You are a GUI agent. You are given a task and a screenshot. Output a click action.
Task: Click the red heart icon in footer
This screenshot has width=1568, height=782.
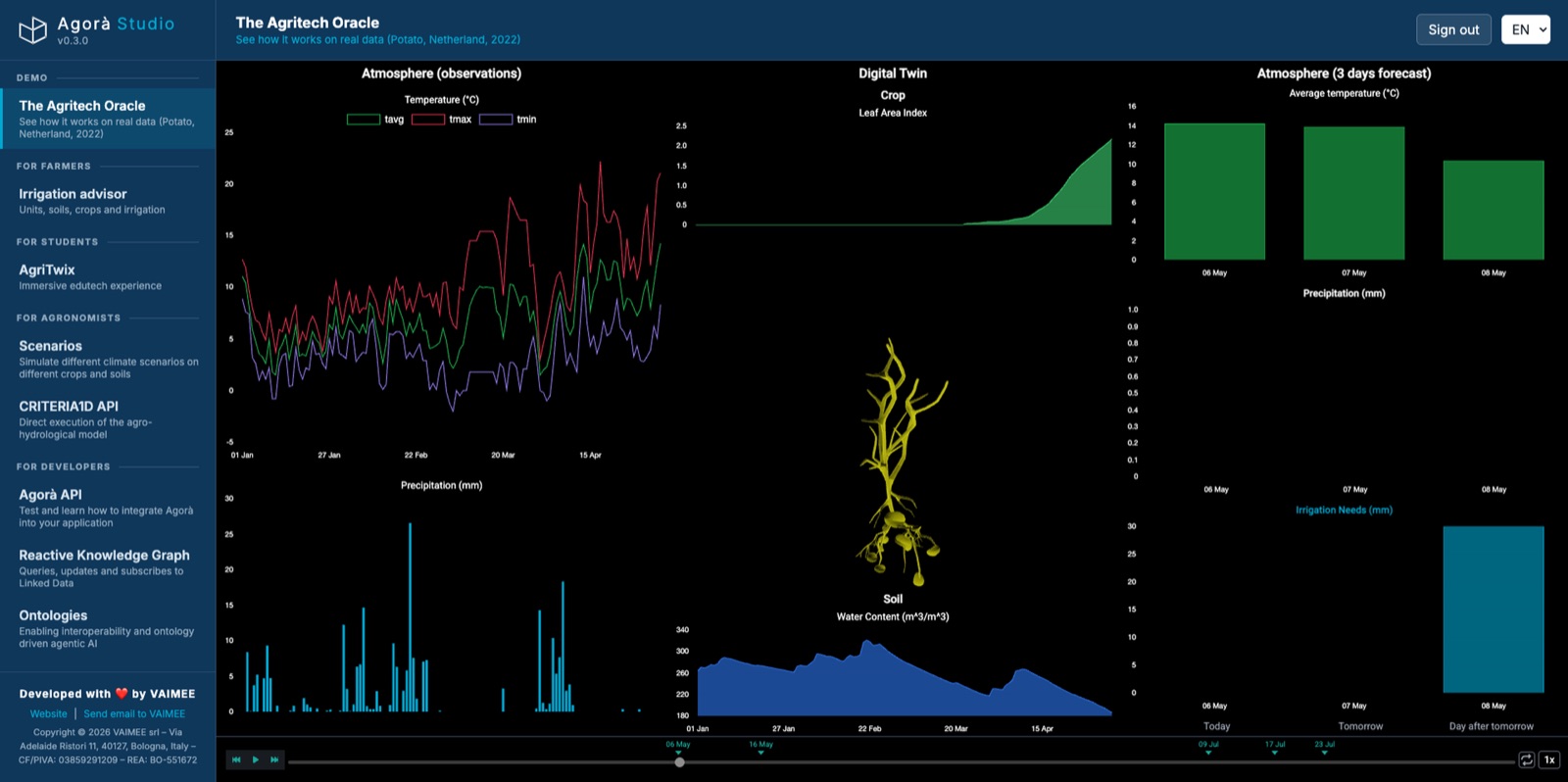click(122, 694)
